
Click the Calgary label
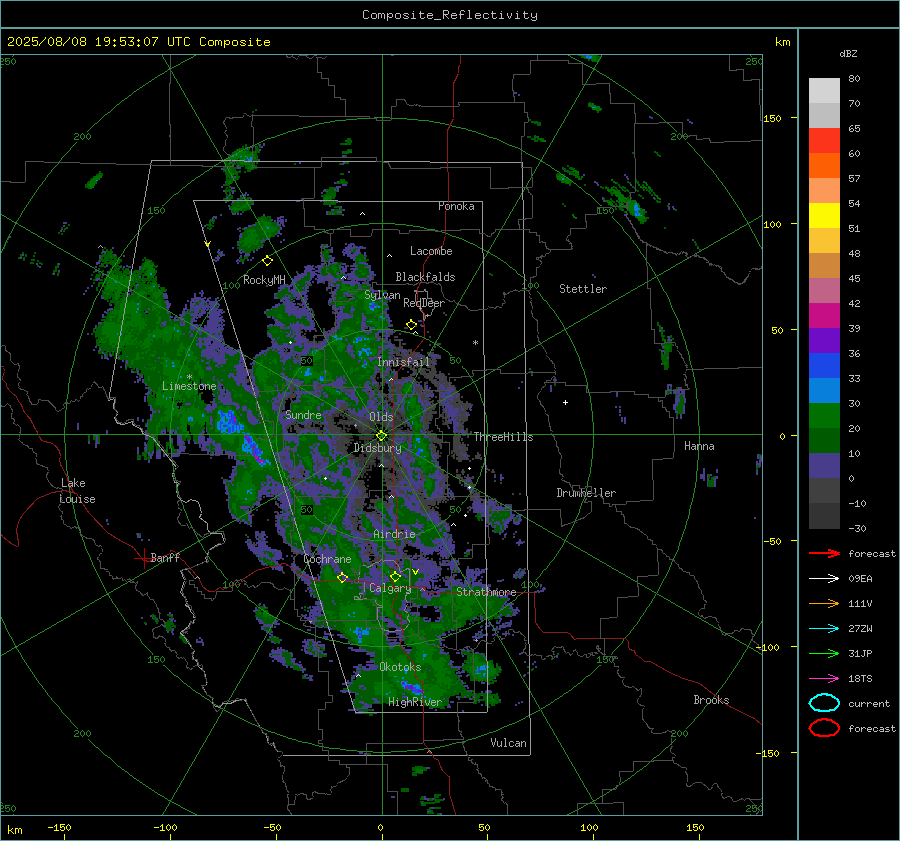[x=390, y=588]
